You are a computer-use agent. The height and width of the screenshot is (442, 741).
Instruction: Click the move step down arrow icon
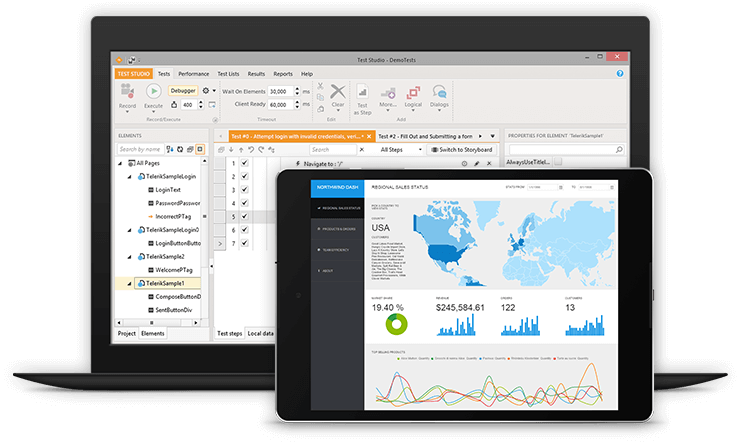(x=231, y=150)
